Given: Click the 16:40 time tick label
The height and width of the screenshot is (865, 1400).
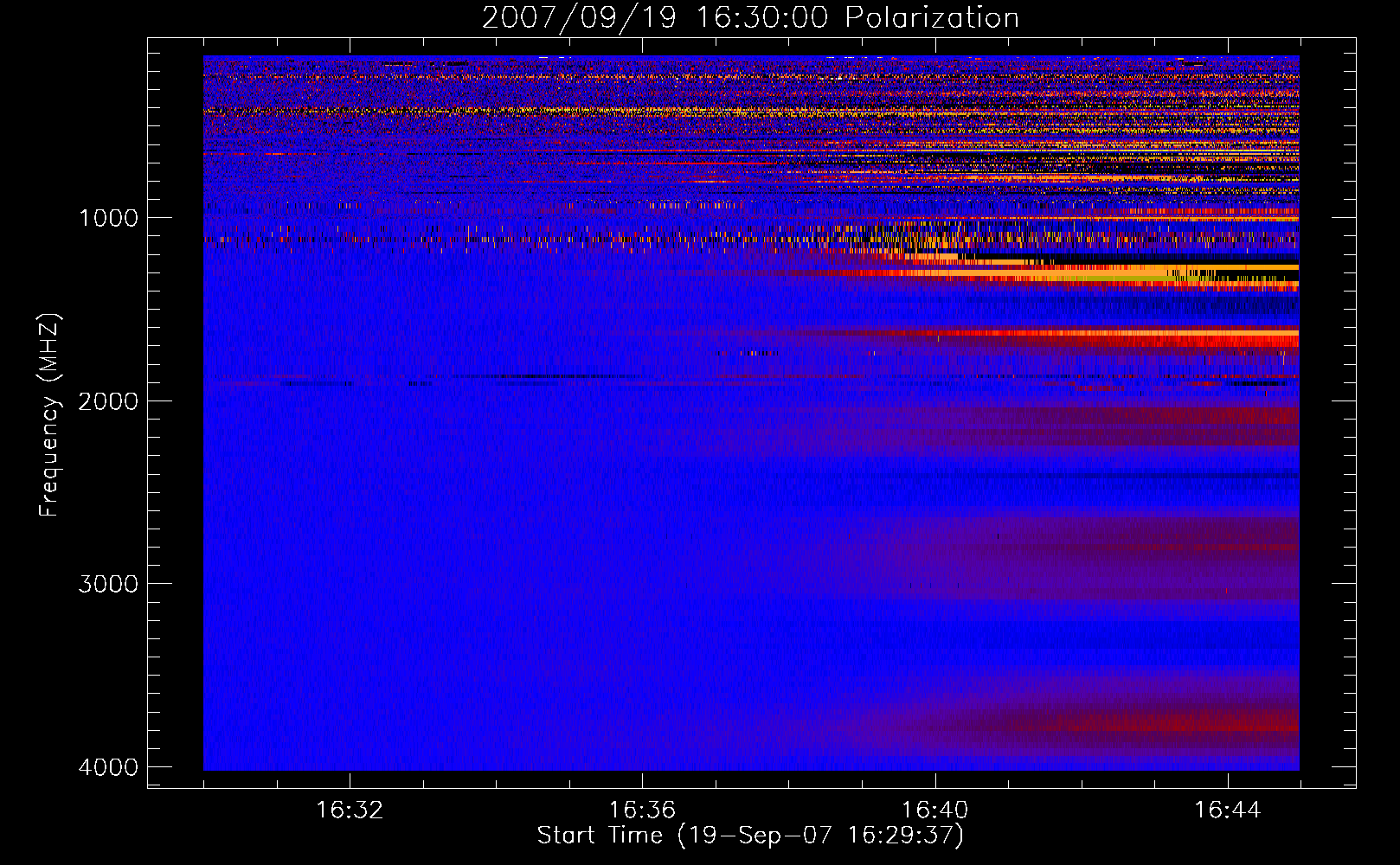Looking at the screenshot, I should click(934, 811).
